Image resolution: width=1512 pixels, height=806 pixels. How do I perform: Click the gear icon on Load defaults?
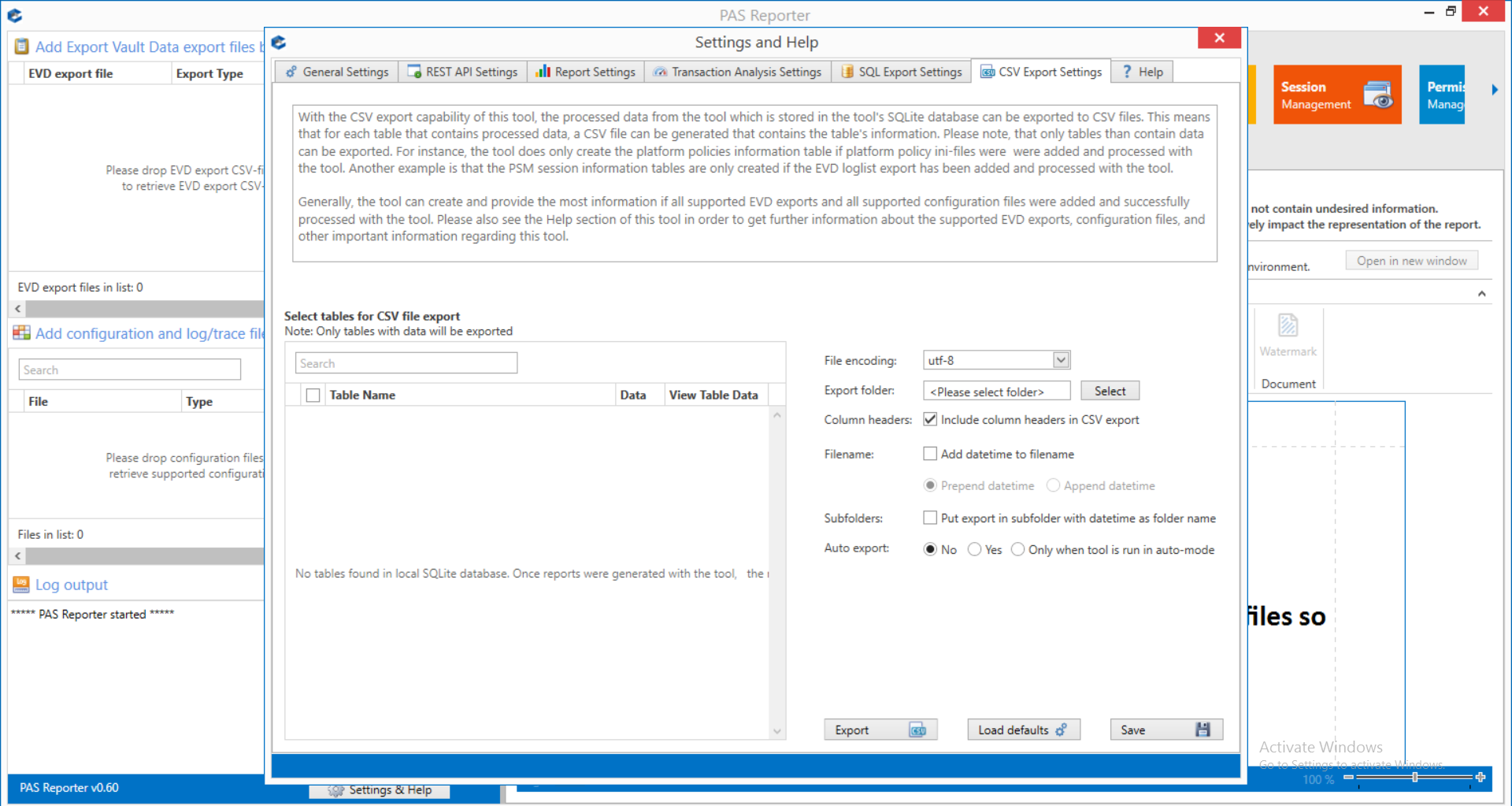point(1061,730)
